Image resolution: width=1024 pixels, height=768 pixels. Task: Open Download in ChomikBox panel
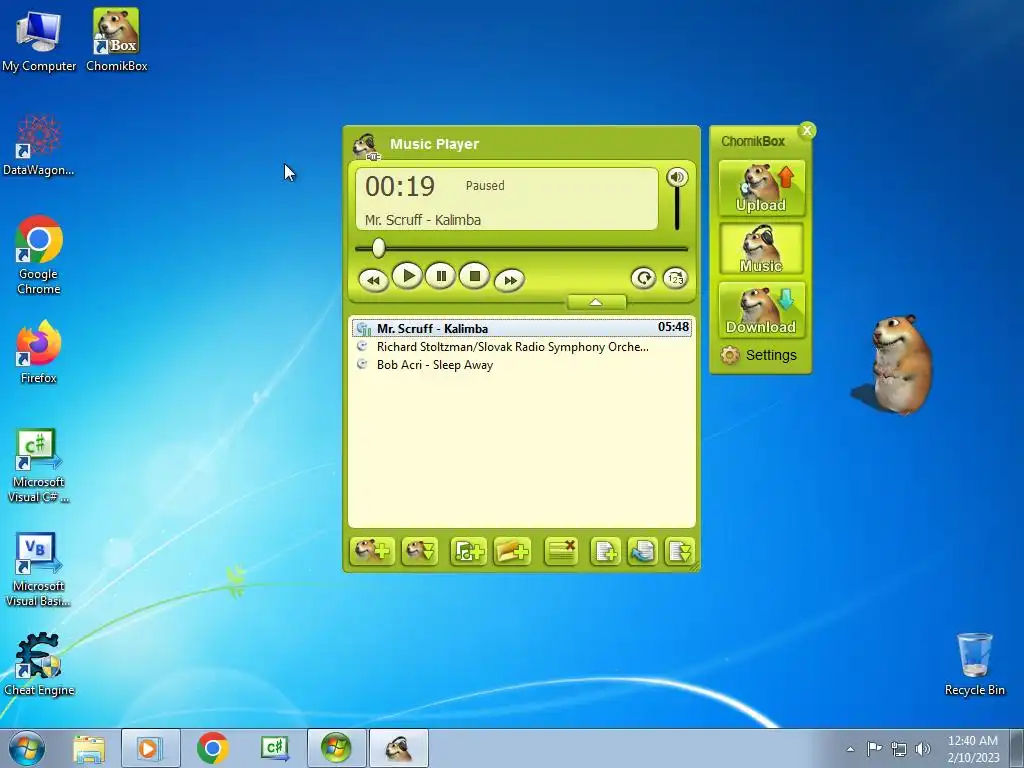pos(761,310)
